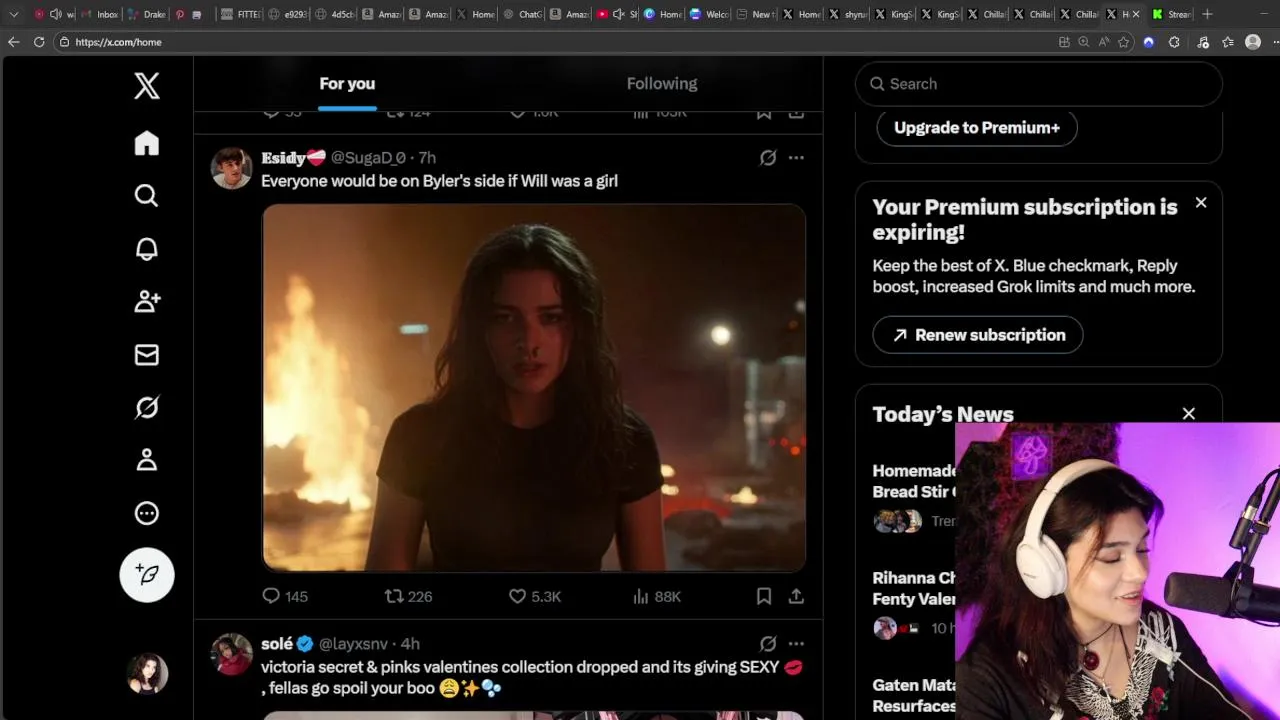Open Profile person icon in sidebar
This screenshot has width=1280, height=720.
tap(147, 460)
